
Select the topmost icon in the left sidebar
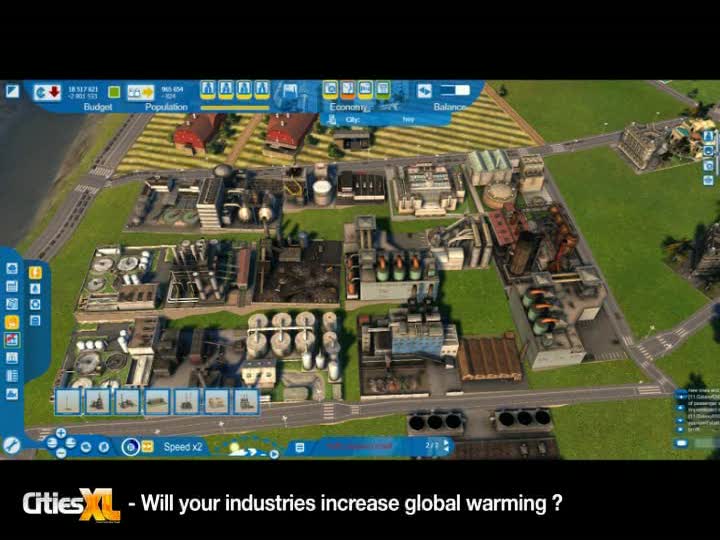[x=12, y=268]
